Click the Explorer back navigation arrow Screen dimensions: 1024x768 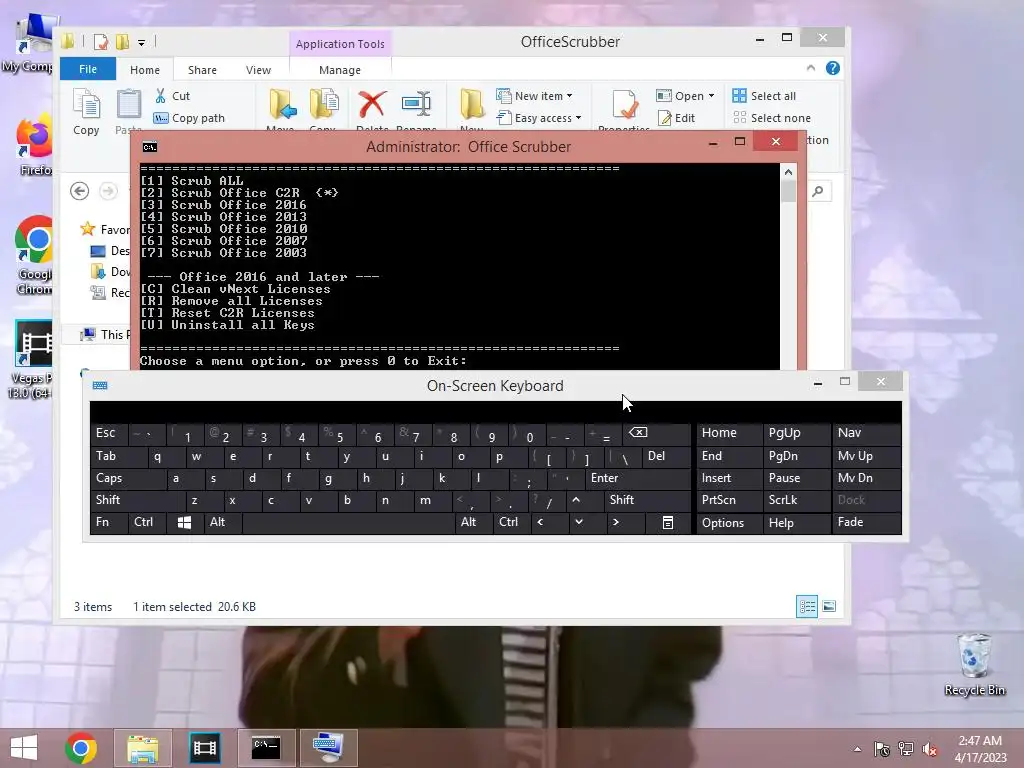pos(80,191)
